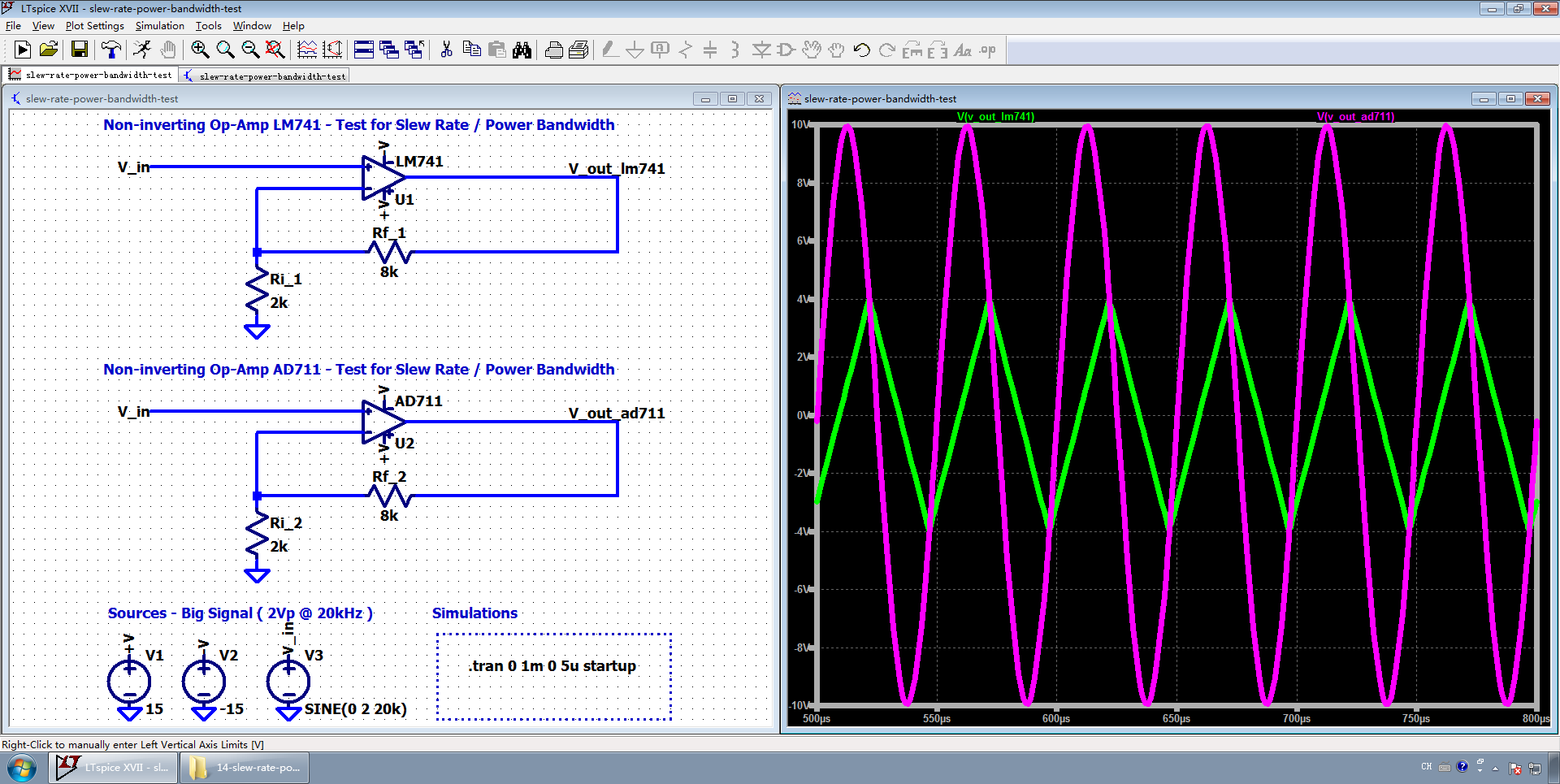This screenshot has width=1560, height=784.
Task: Click the V(v_out_ad711) magenta trace label
Action: coord(1355,117)
